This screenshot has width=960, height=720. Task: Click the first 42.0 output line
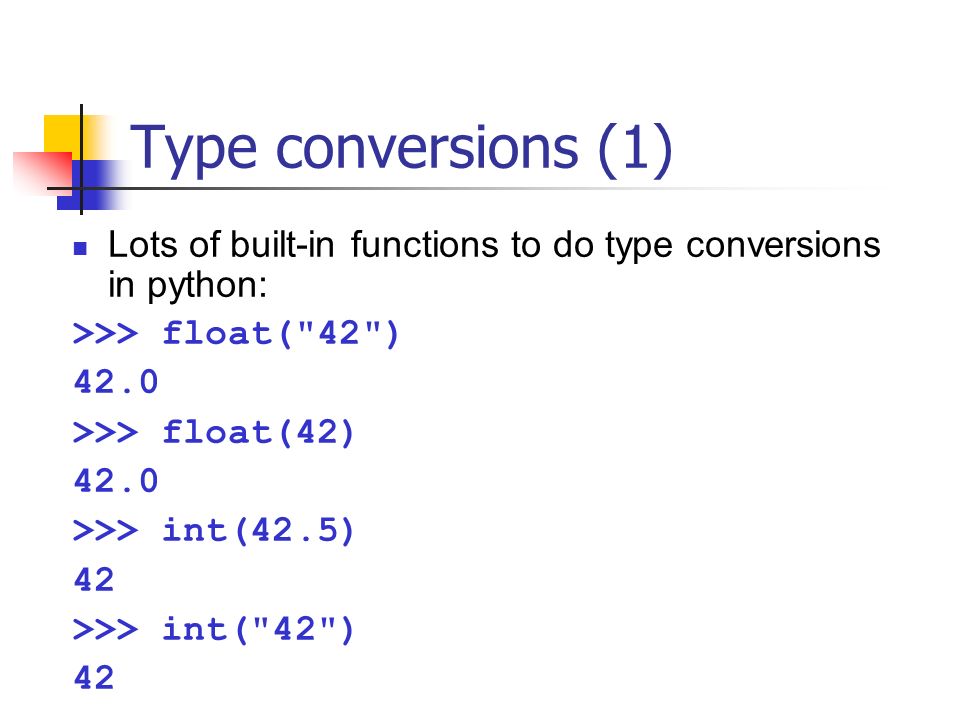click(x=116, y=383)
